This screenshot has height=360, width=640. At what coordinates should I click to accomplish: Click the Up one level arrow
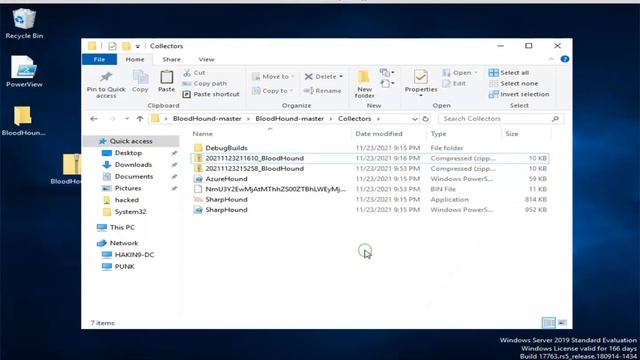point(140,119)
